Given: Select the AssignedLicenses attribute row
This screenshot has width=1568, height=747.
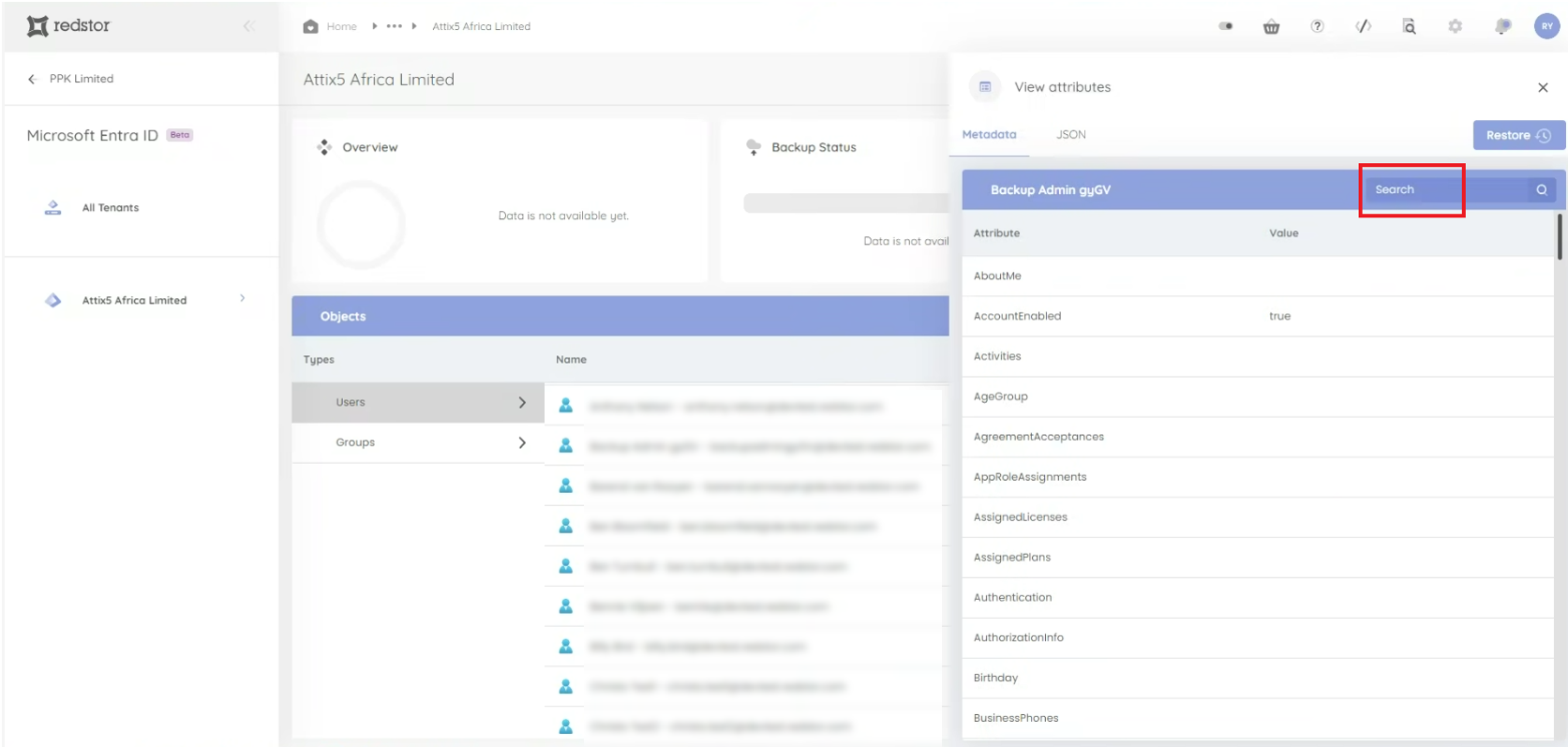Looking at the screenshot, I should click(x=1258, y=517).
